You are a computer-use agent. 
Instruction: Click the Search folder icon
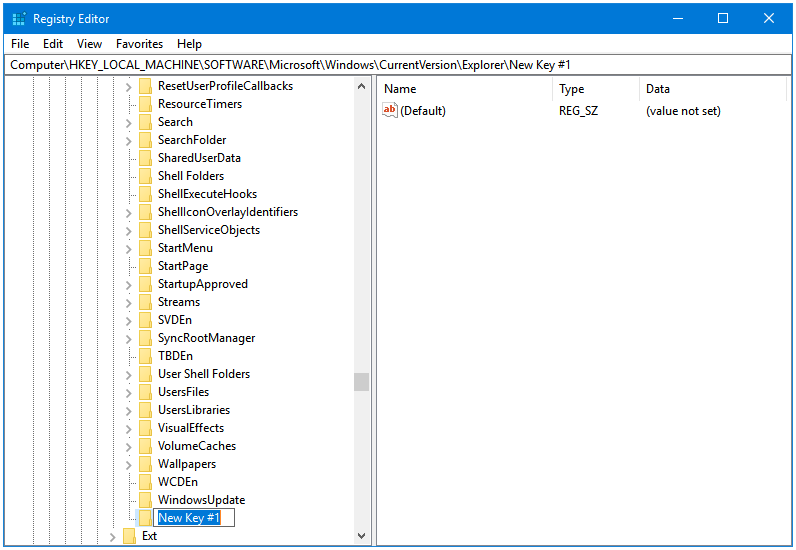click(145, 122)
